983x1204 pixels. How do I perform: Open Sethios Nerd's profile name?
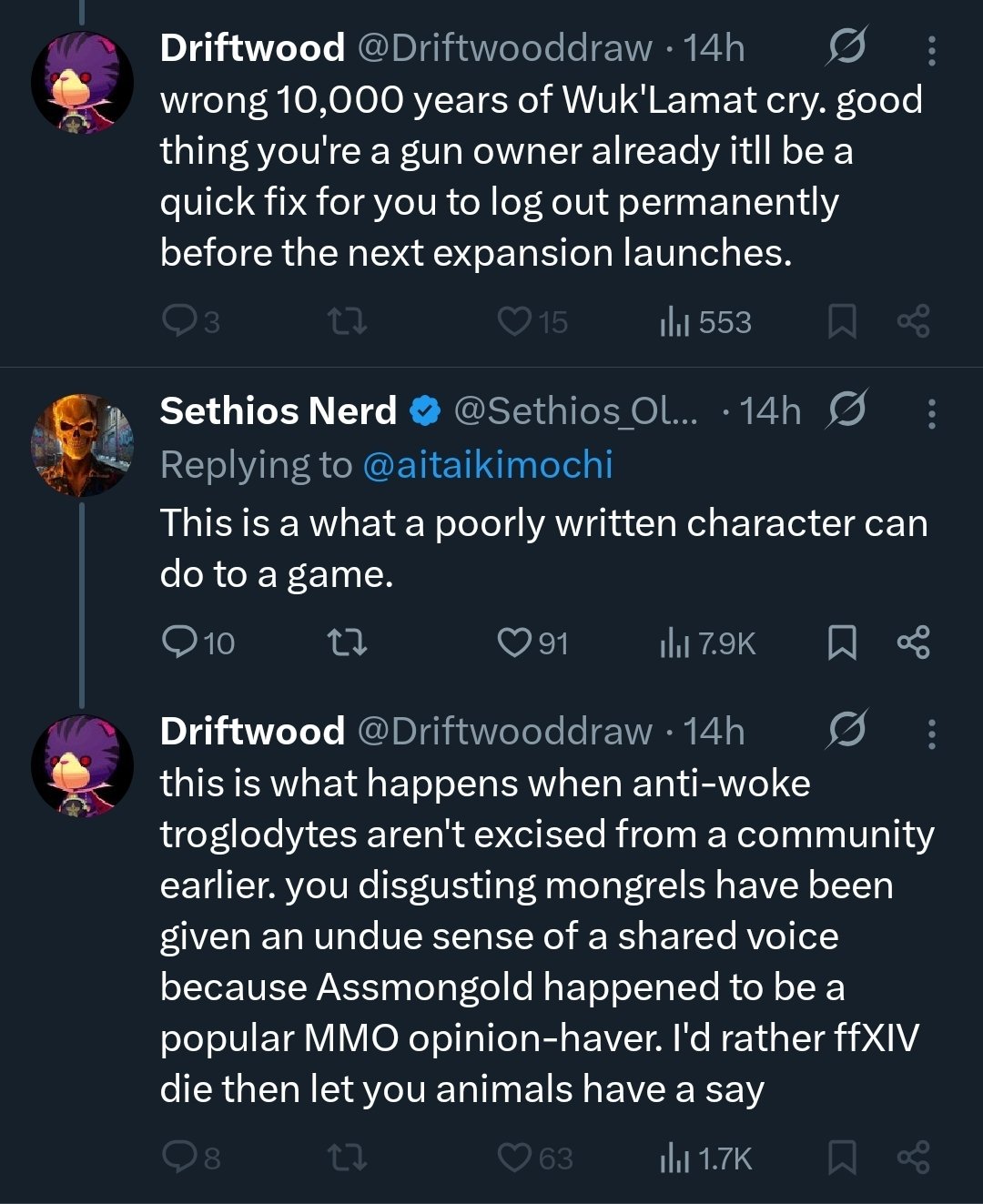pyautogui.click(x=278, y=411)
